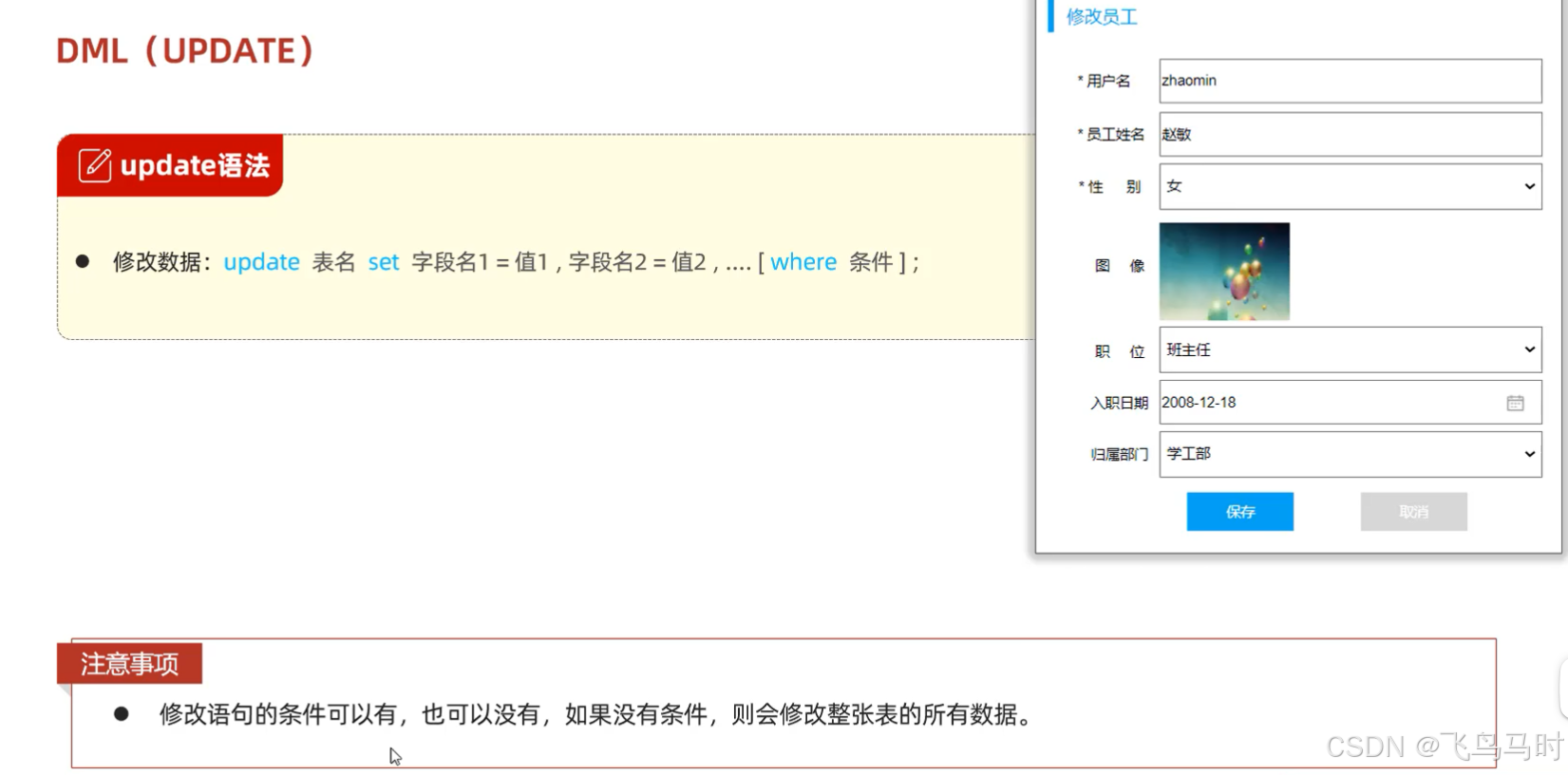Click the 修改员工 dialog title
Image resolution: width=1568 pixels, height=775 pixels.
click(x=1102, y=16)
